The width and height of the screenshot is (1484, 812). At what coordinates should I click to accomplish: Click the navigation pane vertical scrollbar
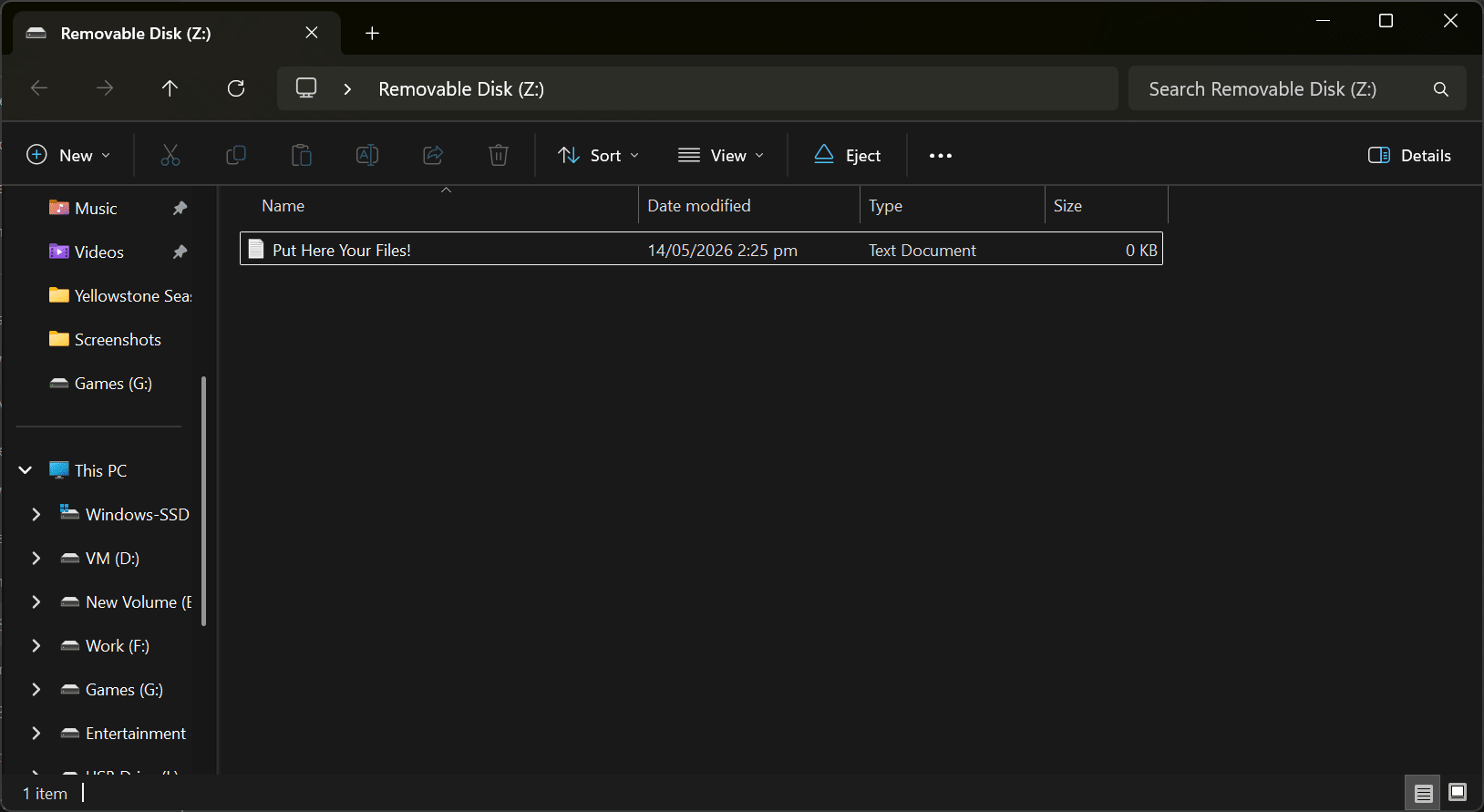pos(203,501)
